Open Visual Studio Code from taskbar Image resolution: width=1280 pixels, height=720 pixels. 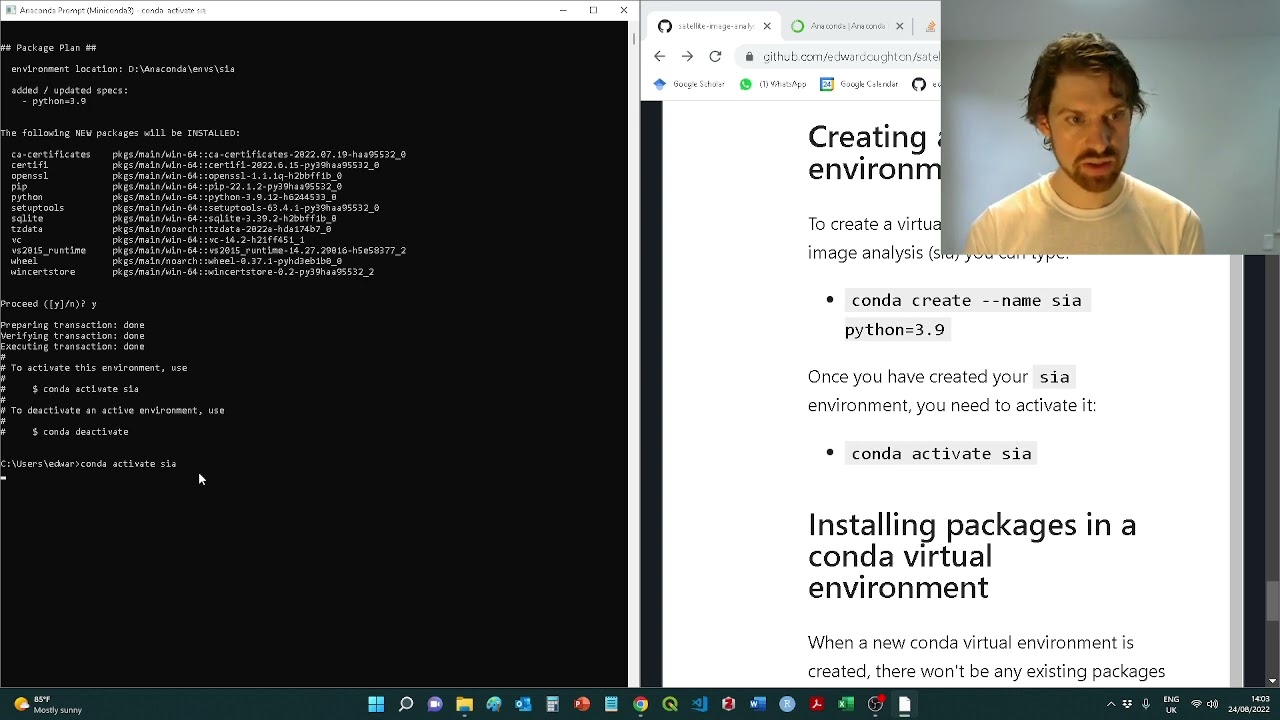point(699,704)
